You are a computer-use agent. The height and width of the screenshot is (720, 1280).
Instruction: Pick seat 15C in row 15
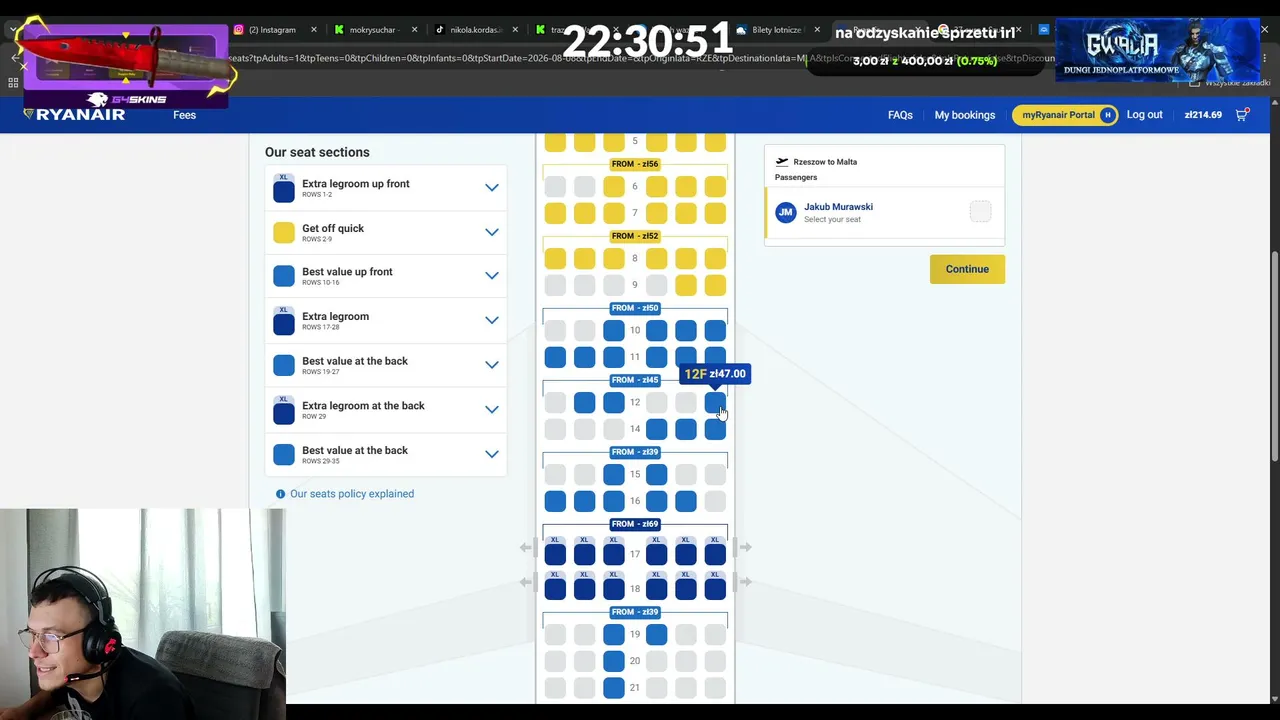click(x=613, y=474)
